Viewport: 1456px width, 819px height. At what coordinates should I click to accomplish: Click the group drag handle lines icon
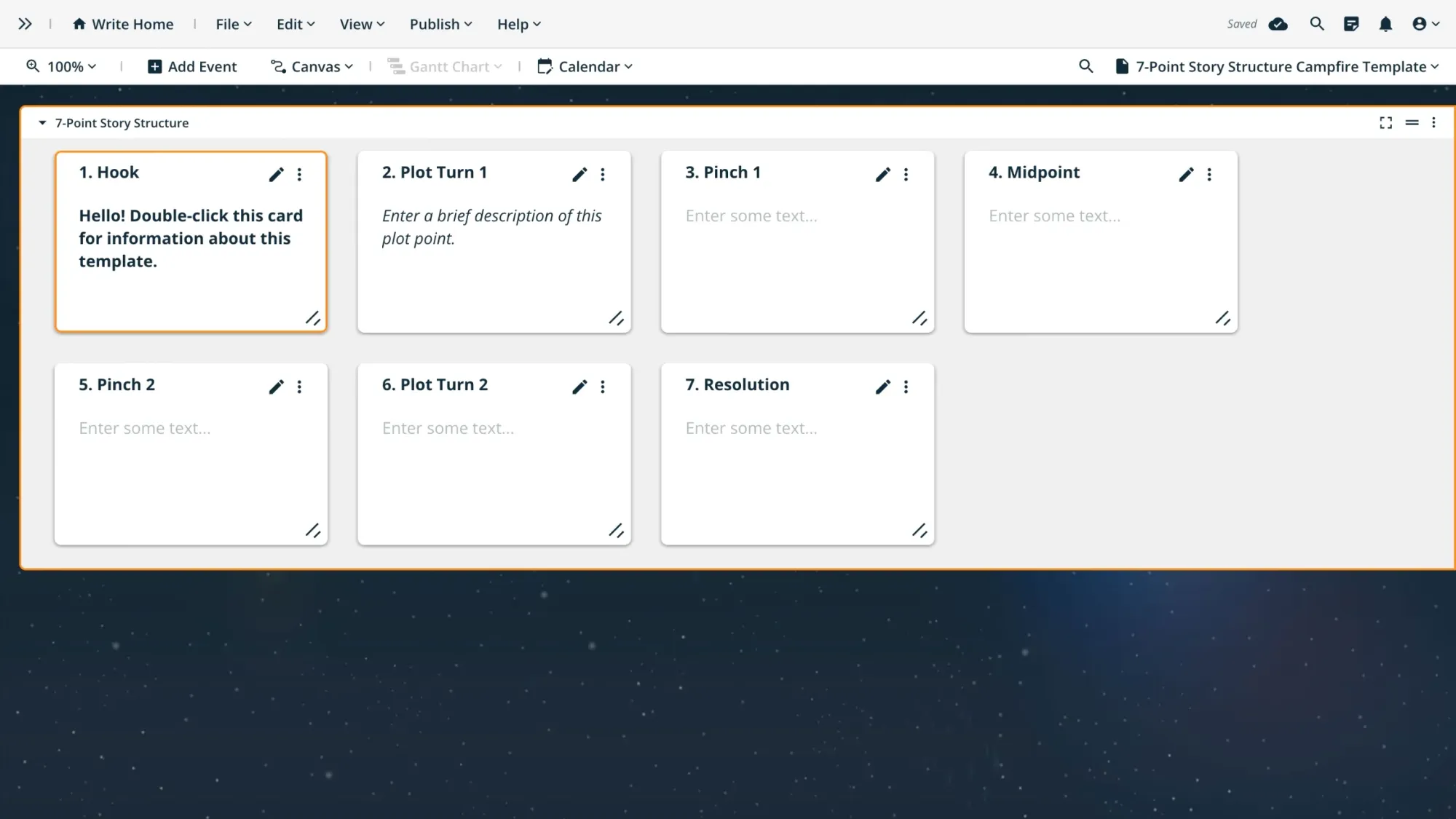(1412, 123)
